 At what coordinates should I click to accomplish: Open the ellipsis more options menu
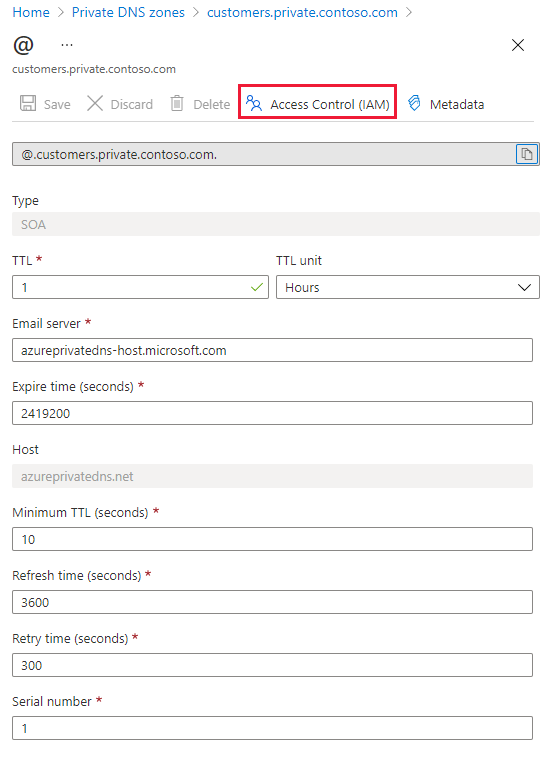(67, 45)
